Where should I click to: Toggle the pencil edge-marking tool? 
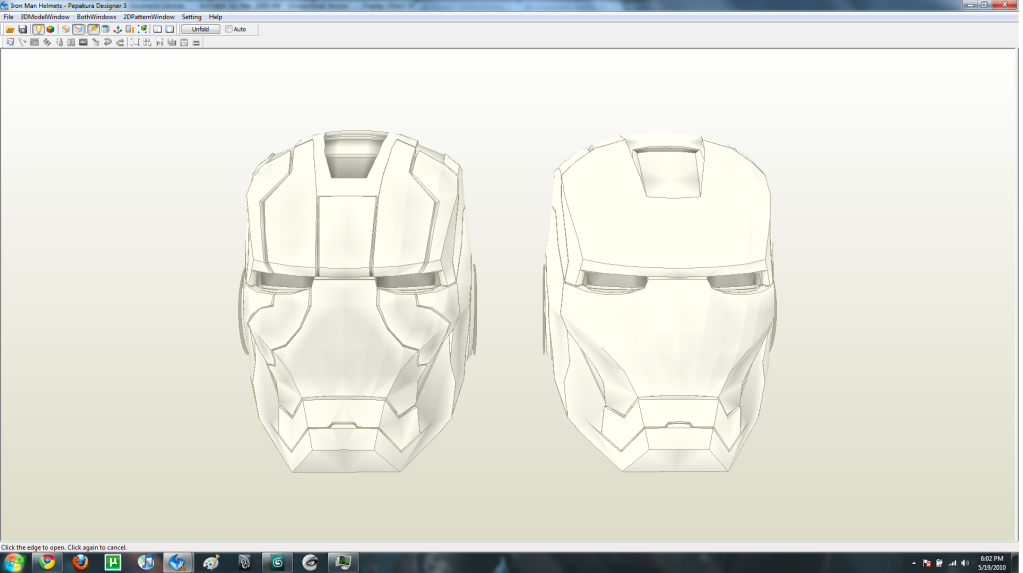[93, 29]
